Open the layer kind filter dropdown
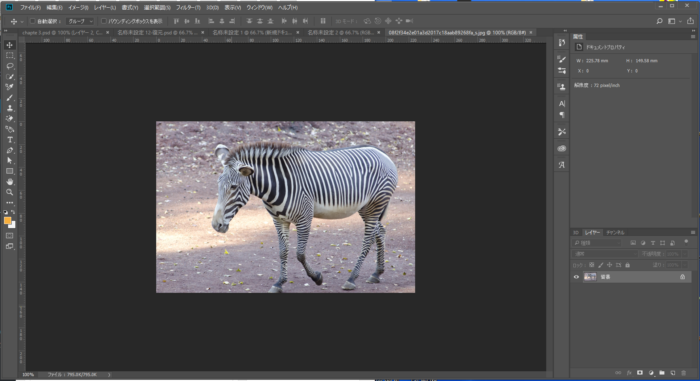Screen dimensions: 700x381 pos(597,243)
